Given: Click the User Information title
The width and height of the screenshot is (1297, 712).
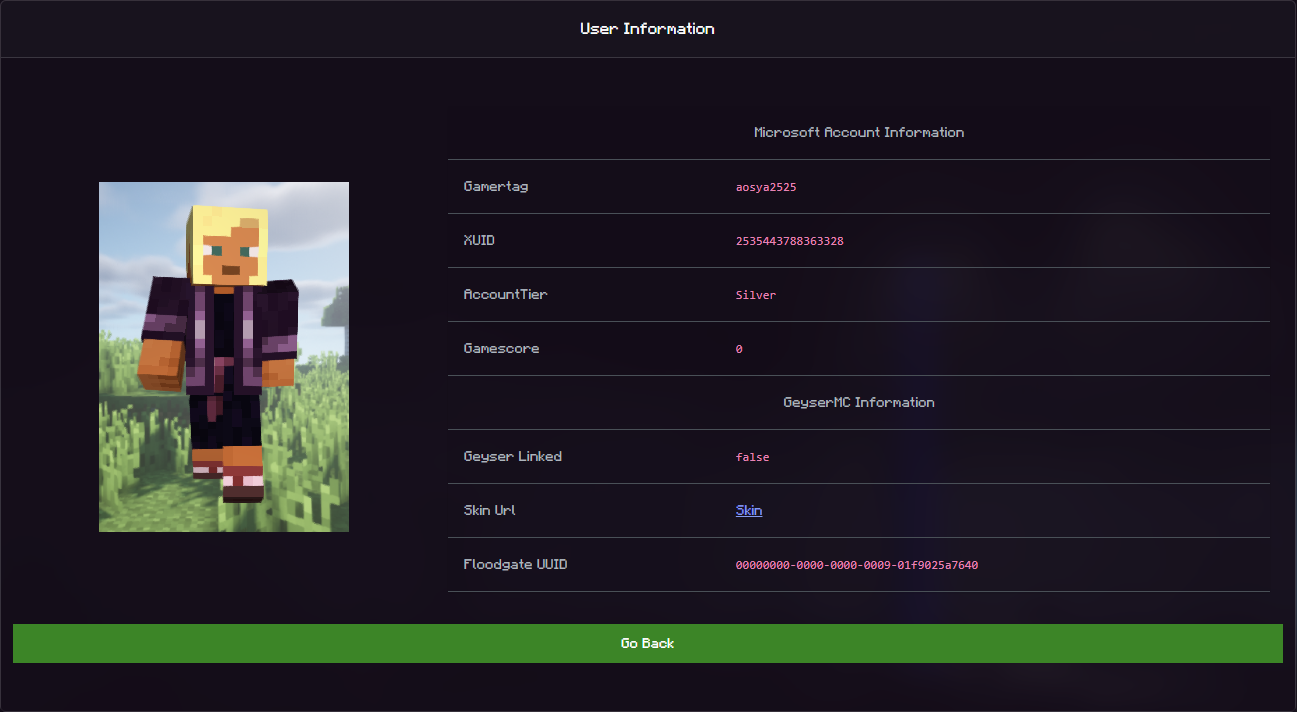Looking at the screenshot, I should [647, 29].
